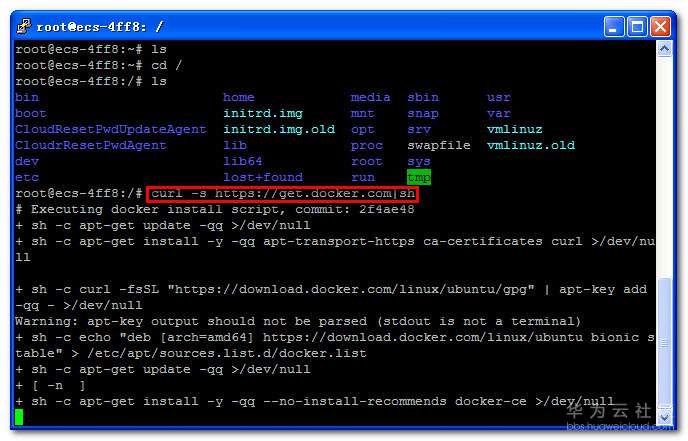The width and height of the screenshot is (688, 441).
Task: Select the 'mnt' directory name
Action: click(362, 113)
